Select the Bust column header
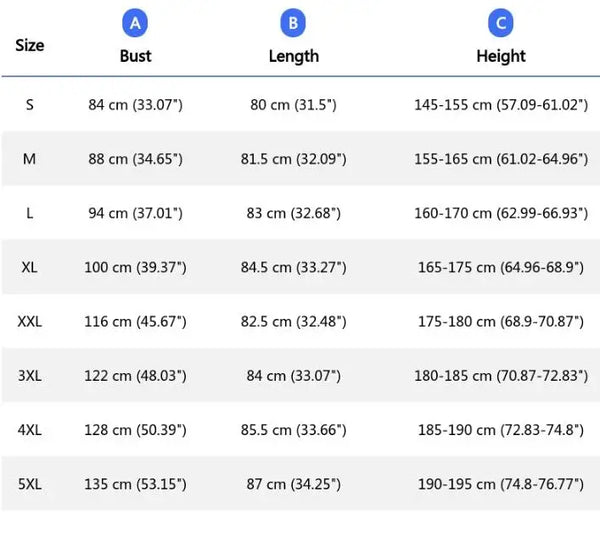This screenshot has height=536, width=600. (x=135, y=56)
